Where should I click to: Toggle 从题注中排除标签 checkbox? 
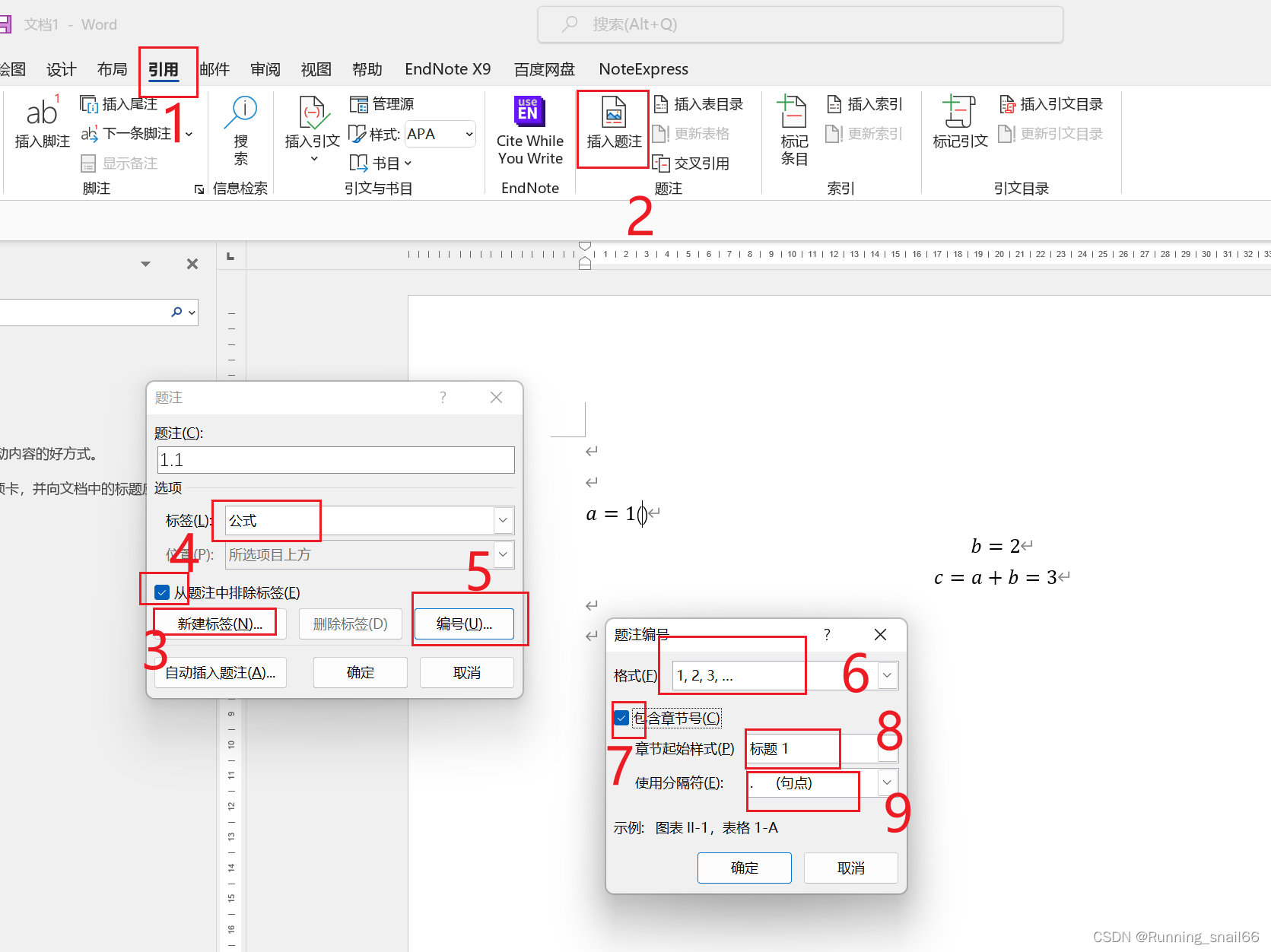coord(161,592)
